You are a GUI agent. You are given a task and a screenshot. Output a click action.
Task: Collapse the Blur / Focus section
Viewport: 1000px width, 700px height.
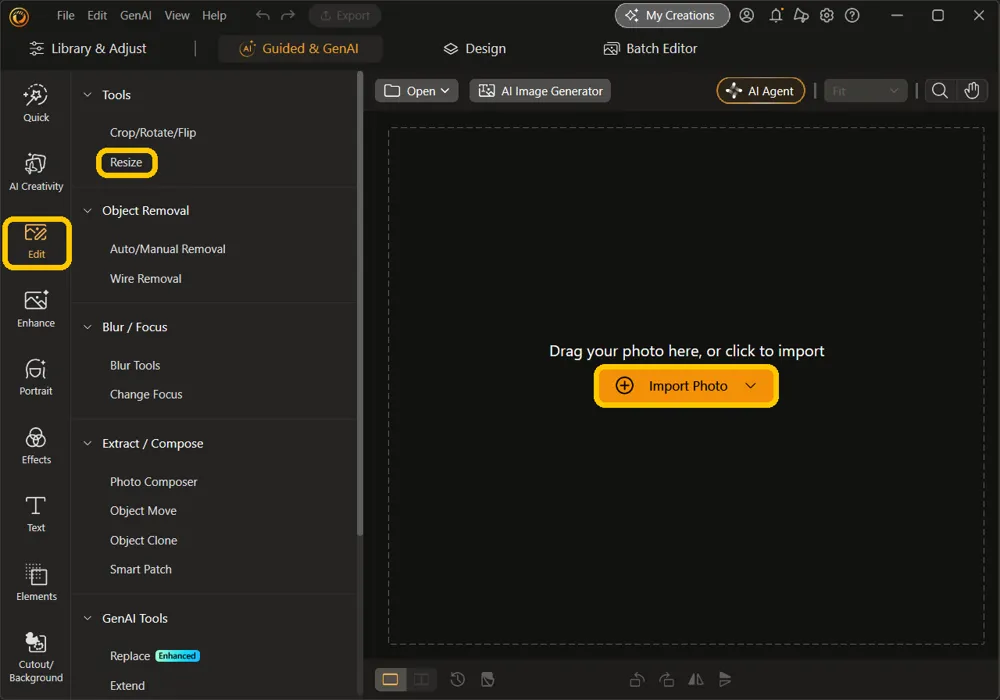tap(87, 327)
